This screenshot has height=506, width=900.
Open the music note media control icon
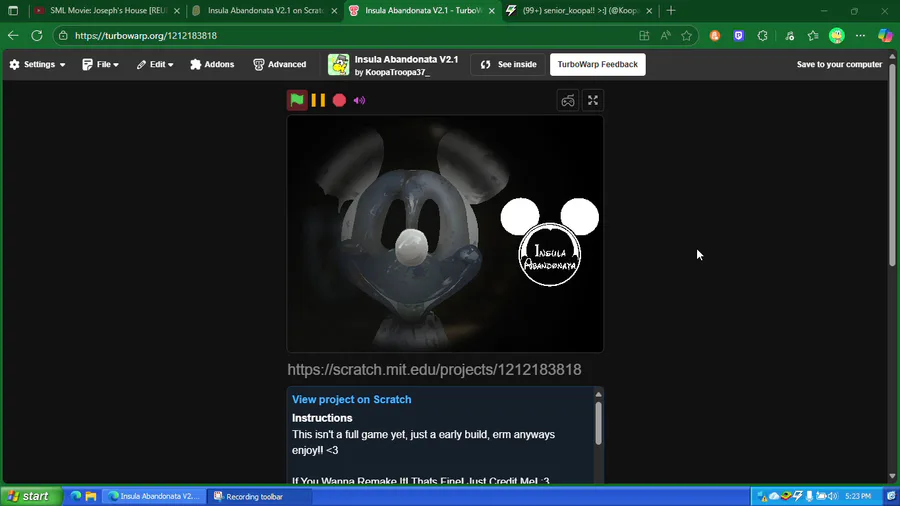point(790,36)
